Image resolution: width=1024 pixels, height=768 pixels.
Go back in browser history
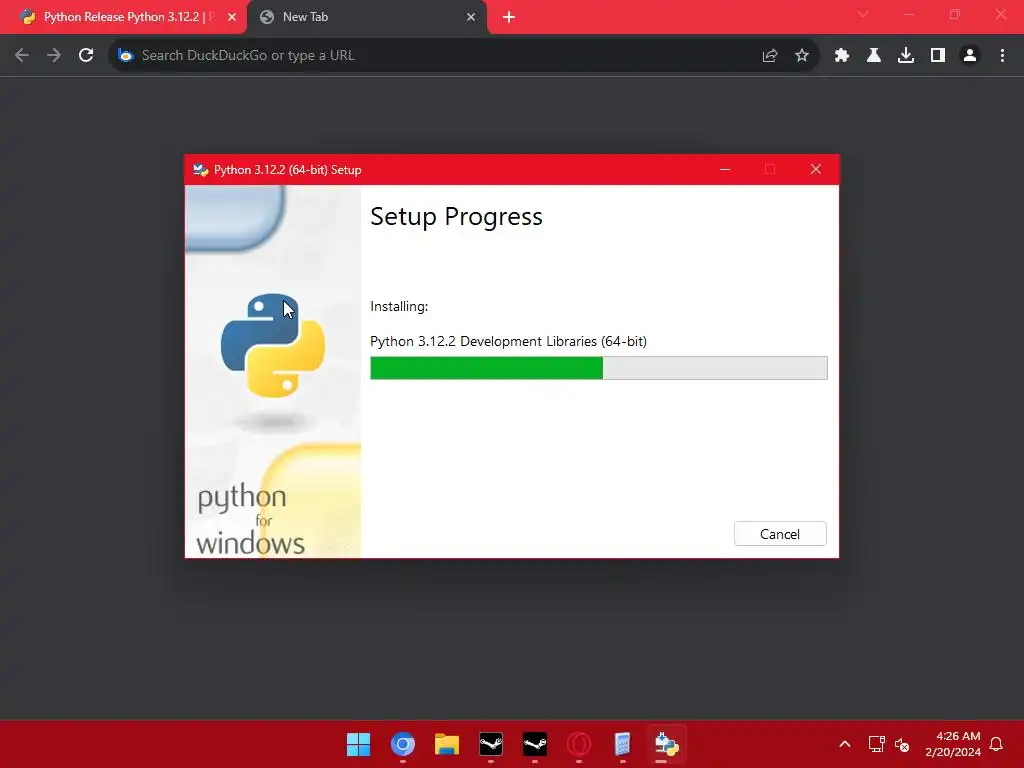click(x=22, y=56)
